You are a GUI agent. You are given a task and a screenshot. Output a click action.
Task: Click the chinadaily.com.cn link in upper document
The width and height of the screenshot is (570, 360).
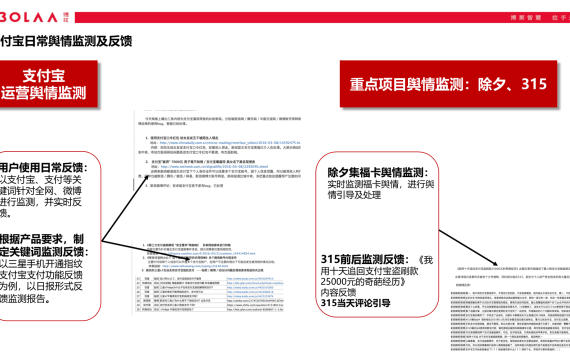click(230, 143)
